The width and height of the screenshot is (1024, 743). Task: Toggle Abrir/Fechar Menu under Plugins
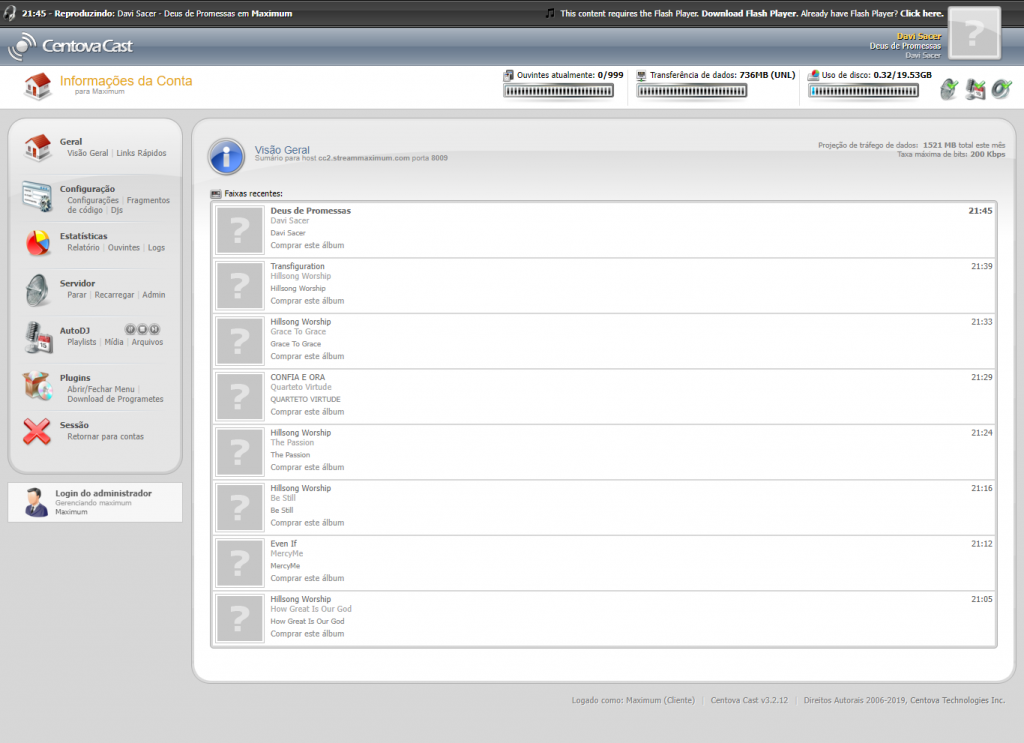[x=101, y=389]
